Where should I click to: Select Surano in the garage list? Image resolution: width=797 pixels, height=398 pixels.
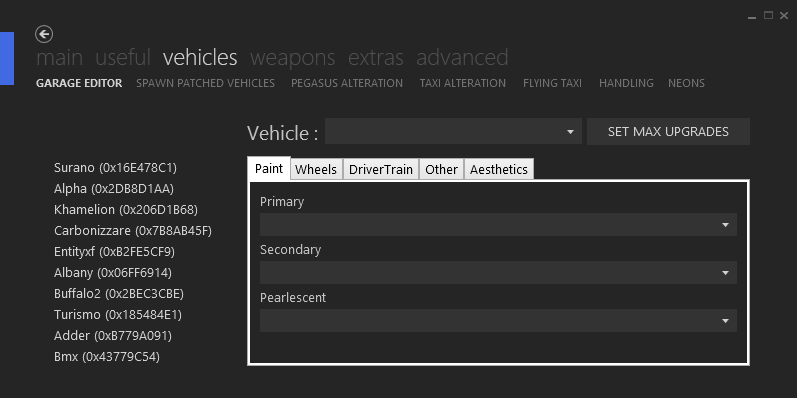[x=115, y=168]
